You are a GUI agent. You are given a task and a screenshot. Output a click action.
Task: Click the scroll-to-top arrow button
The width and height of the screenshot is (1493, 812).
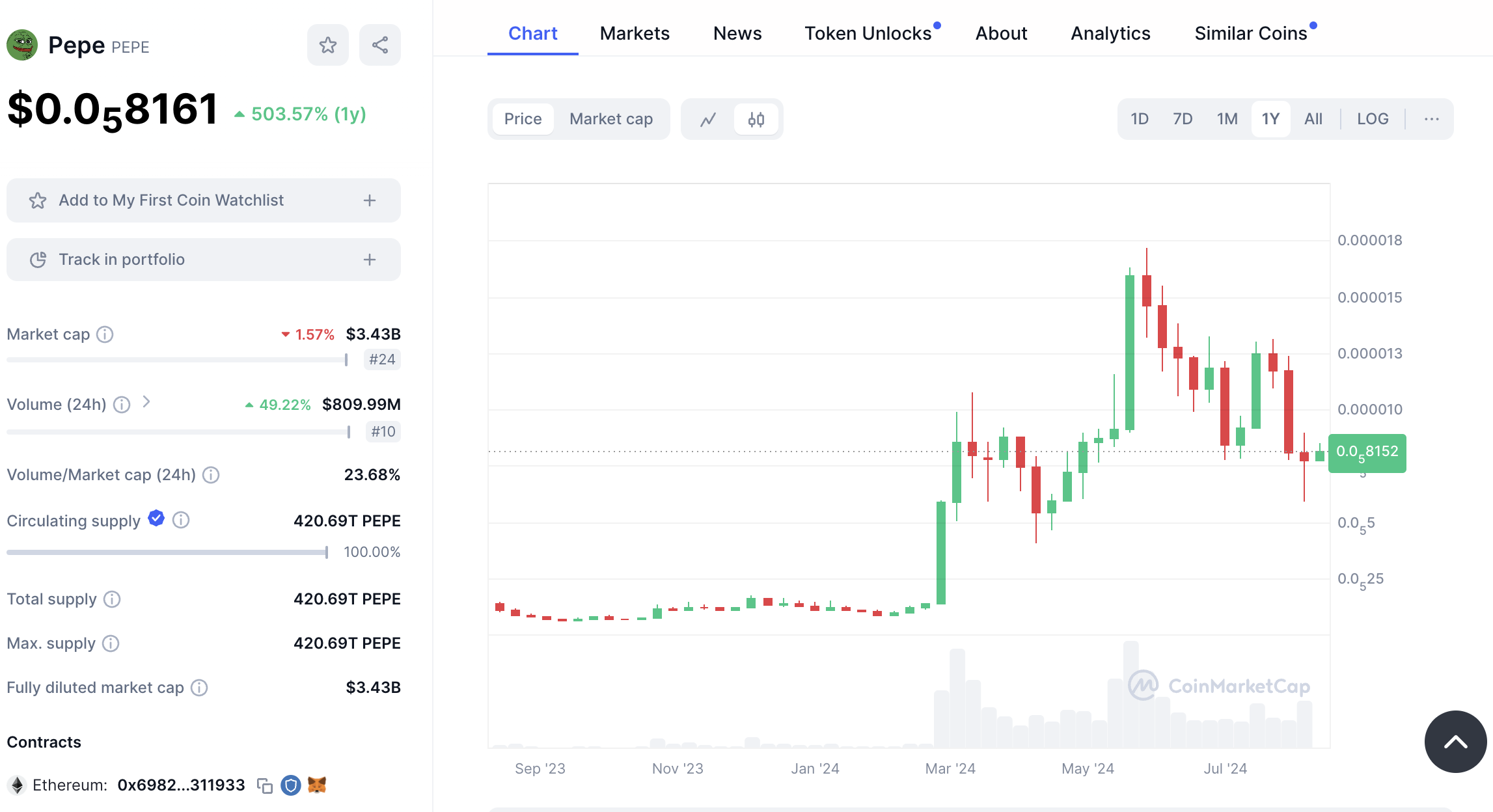click(x=1455, y=742)
